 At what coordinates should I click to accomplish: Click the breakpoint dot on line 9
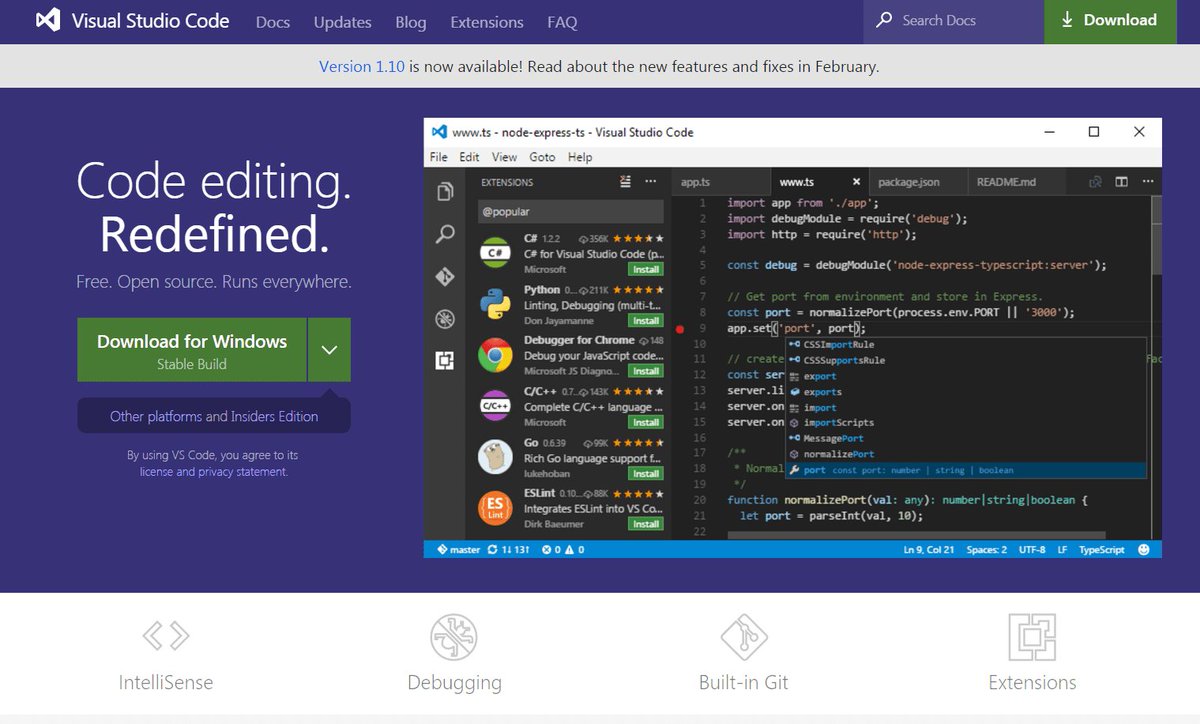[x=680, y=328]
